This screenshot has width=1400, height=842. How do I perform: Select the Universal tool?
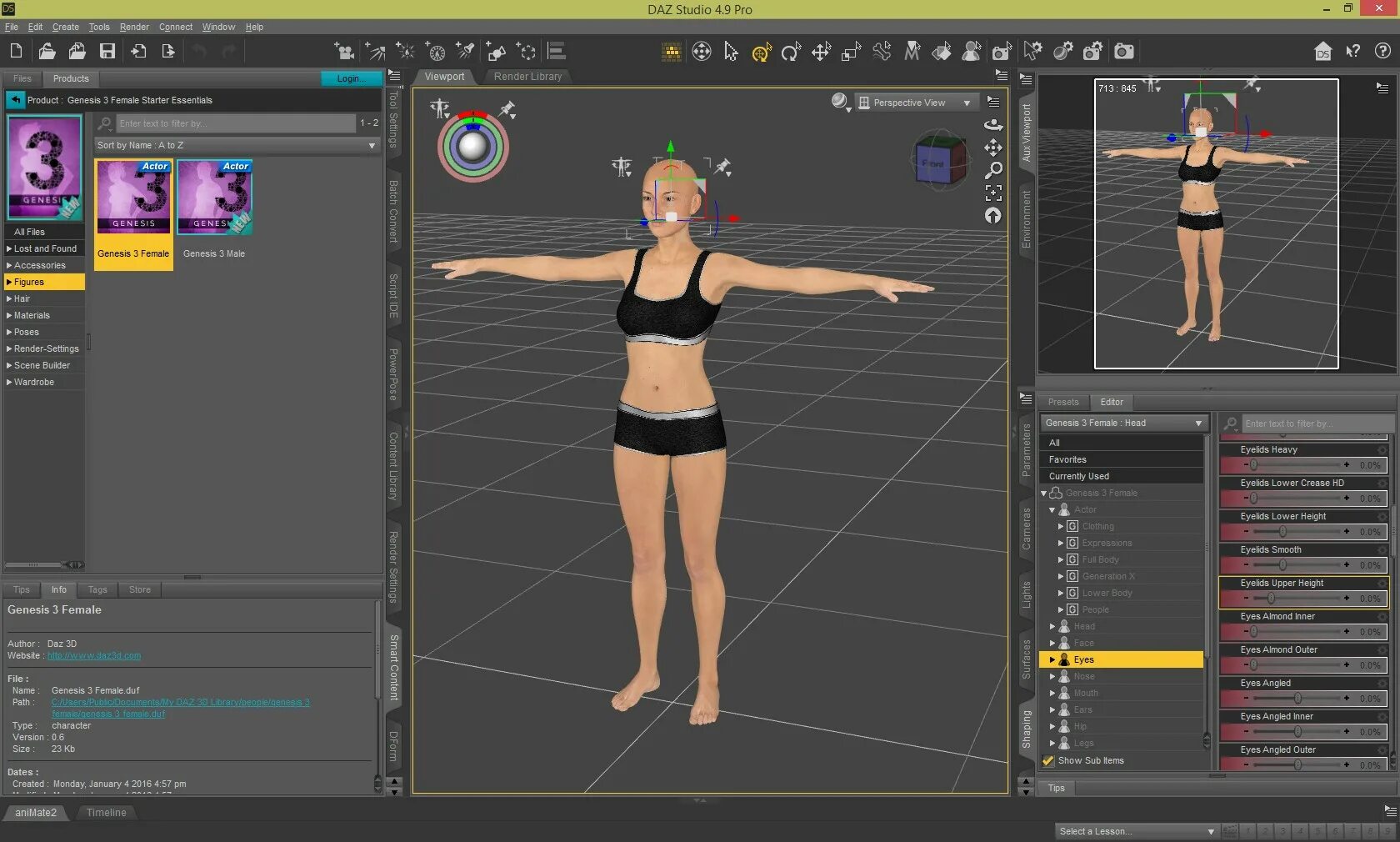click(x=762, y=53)
